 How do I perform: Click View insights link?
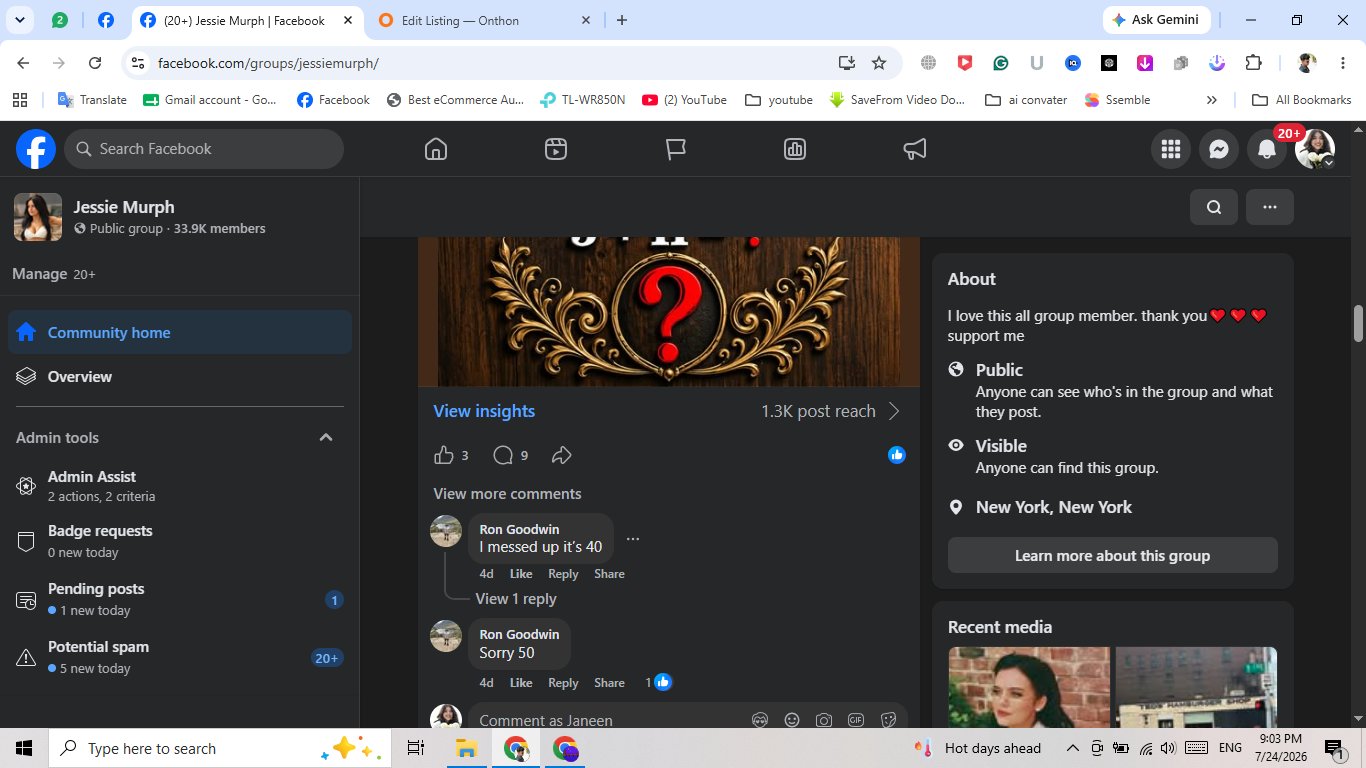[484, 411]
